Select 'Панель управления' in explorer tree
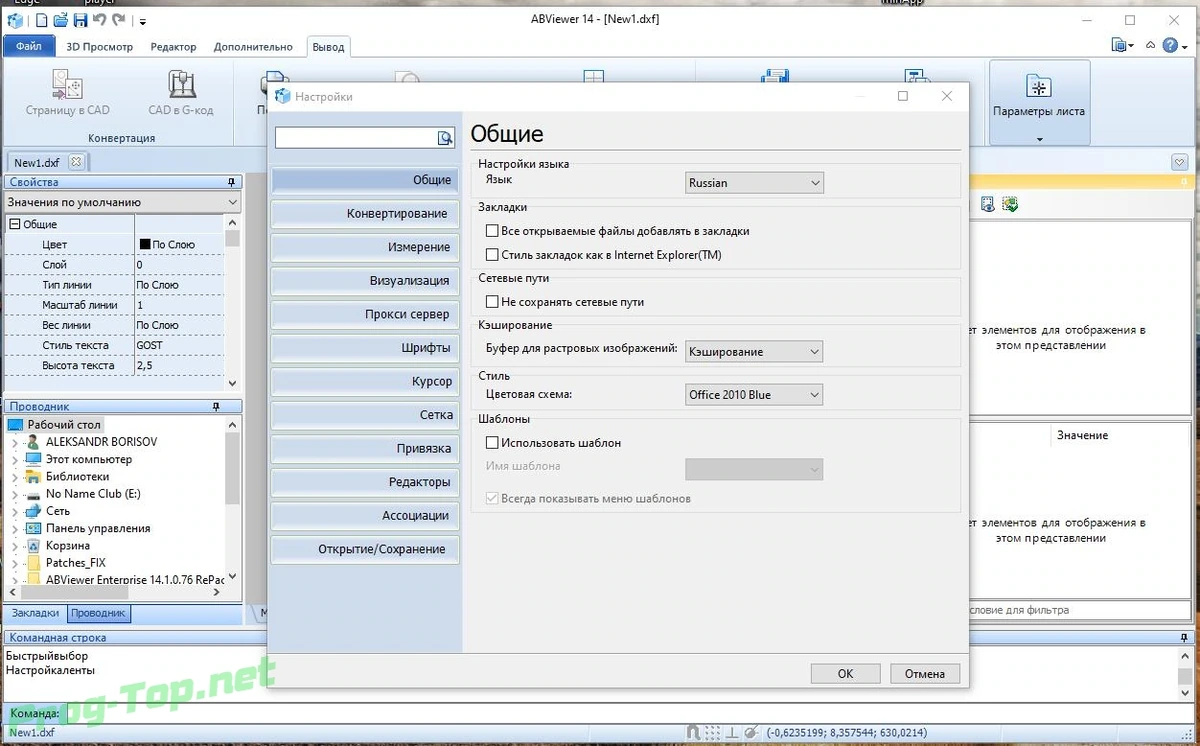This screenshot has height=746, width=1200. (x=98, y=528)
